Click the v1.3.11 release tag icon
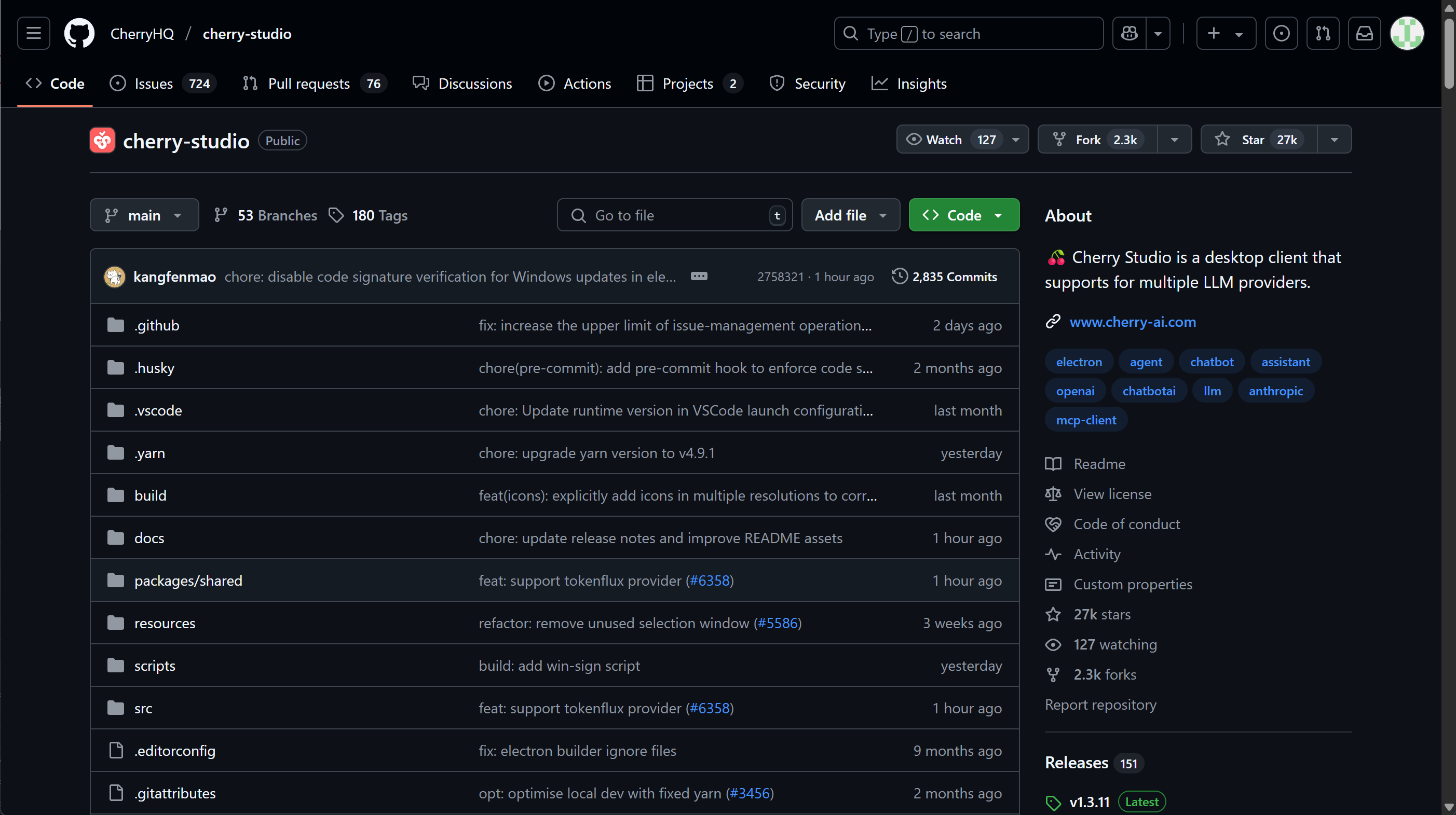This screenshot has width=1456, height=815. pos(1053,803)
